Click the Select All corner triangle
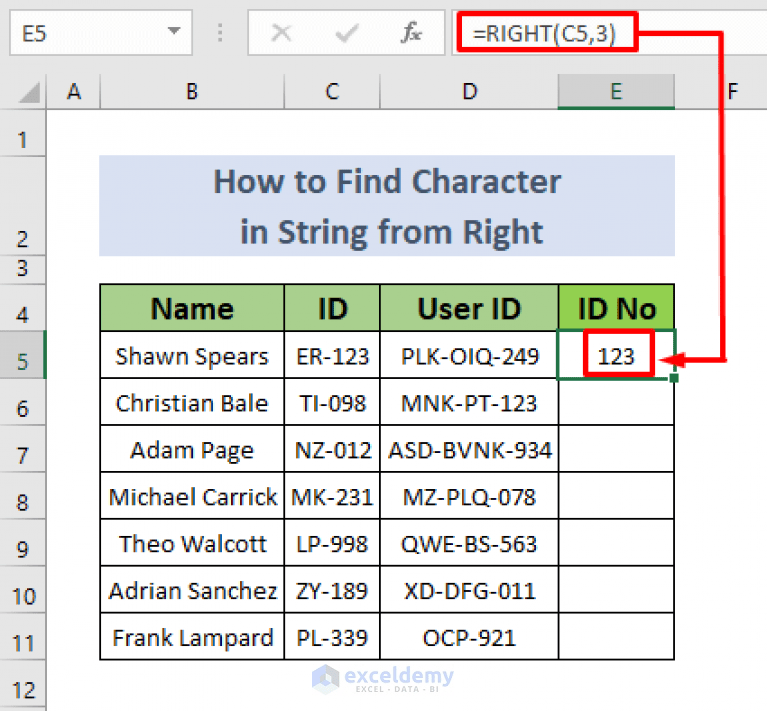The width and height of the screenshot is (767, 711). point(29,92)
